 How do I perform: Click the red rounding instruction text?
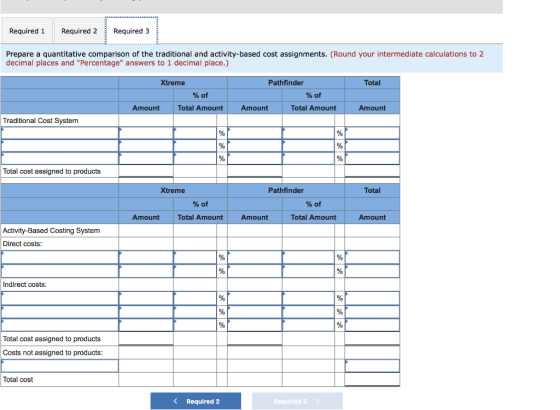click(x=245, y=59)
